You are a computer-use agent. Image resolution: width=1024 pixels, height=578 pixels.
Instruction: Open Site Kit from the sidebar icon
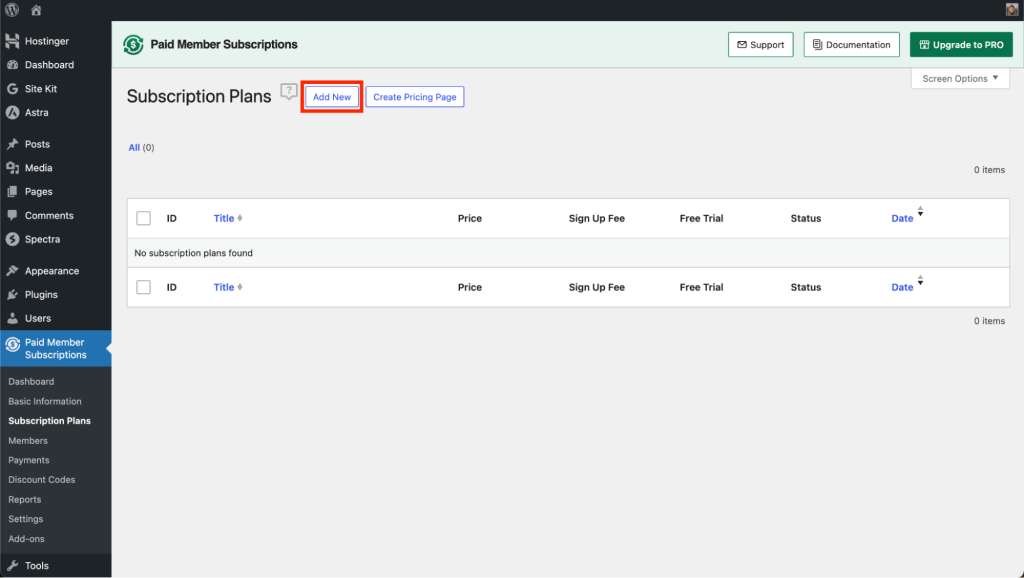pyautogui.click(x=12, y=88)
